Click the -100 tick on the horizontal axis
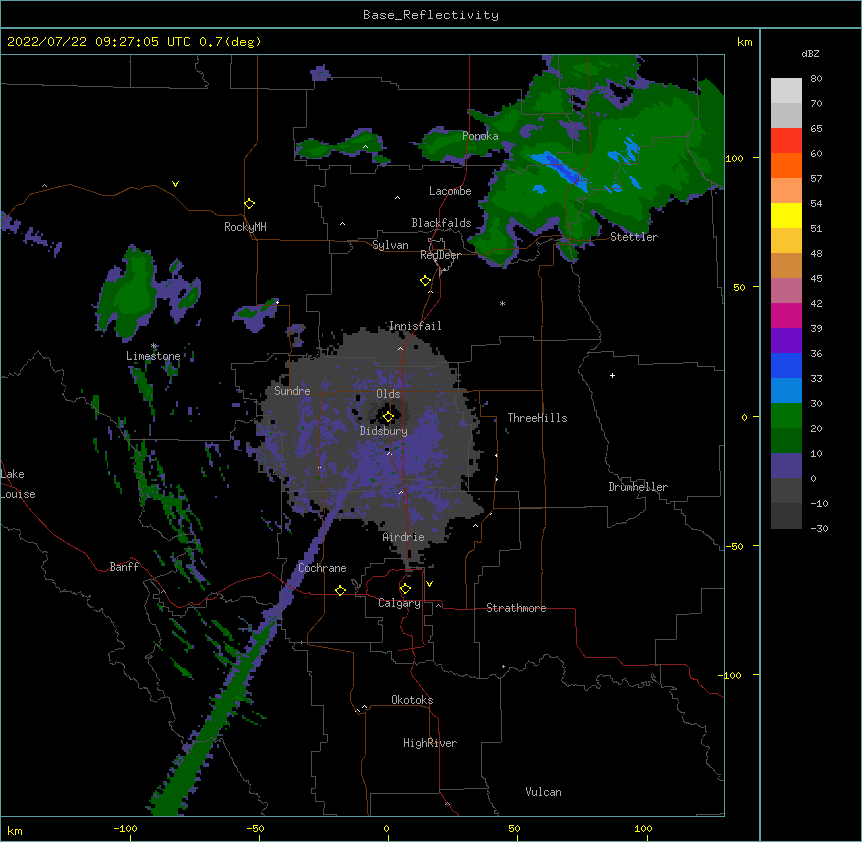The image size is (862, 842). 125,828
